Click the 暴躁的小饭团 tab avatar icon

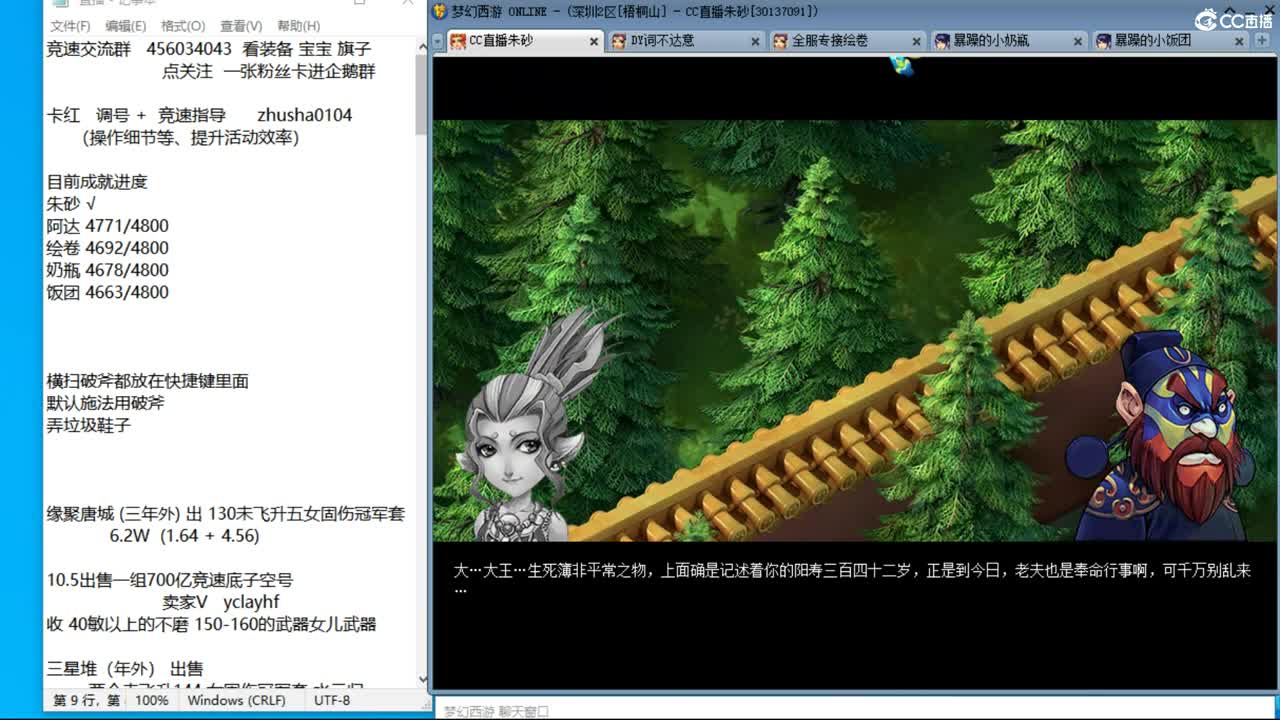pyautogui.click(x=1103, y=41)
